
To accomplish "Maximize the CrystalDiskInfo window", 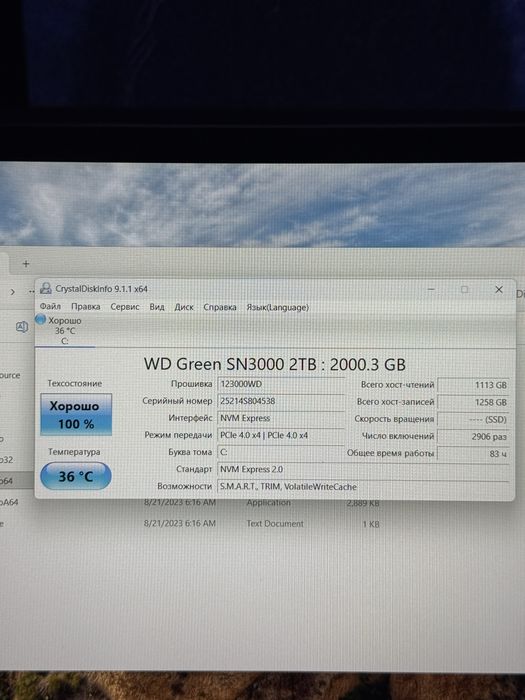I will coord(464,289).
